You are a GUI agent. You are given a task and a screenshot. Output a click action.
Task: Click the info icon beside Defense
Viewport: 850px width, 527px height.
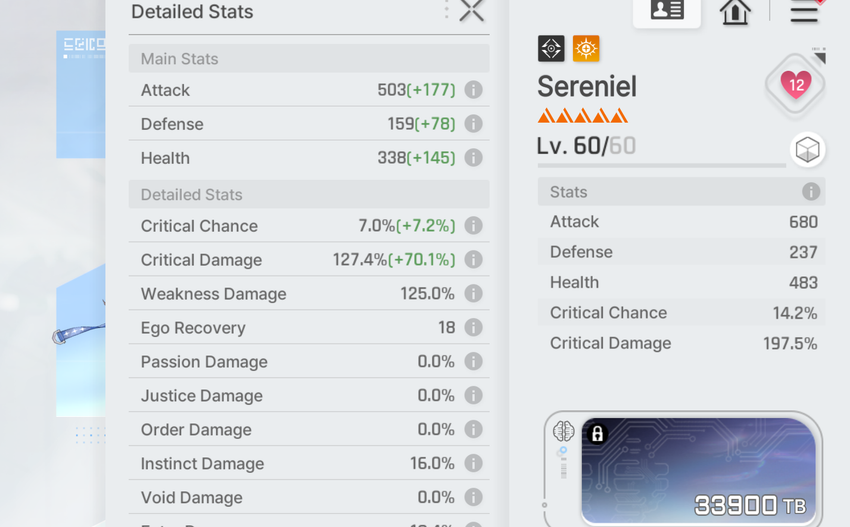pos(473,124)
